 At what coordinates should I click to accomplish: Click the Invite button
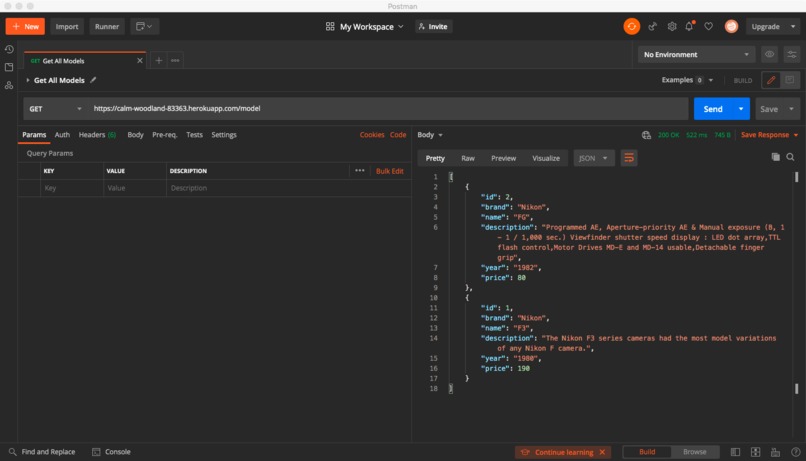[433, 26]
